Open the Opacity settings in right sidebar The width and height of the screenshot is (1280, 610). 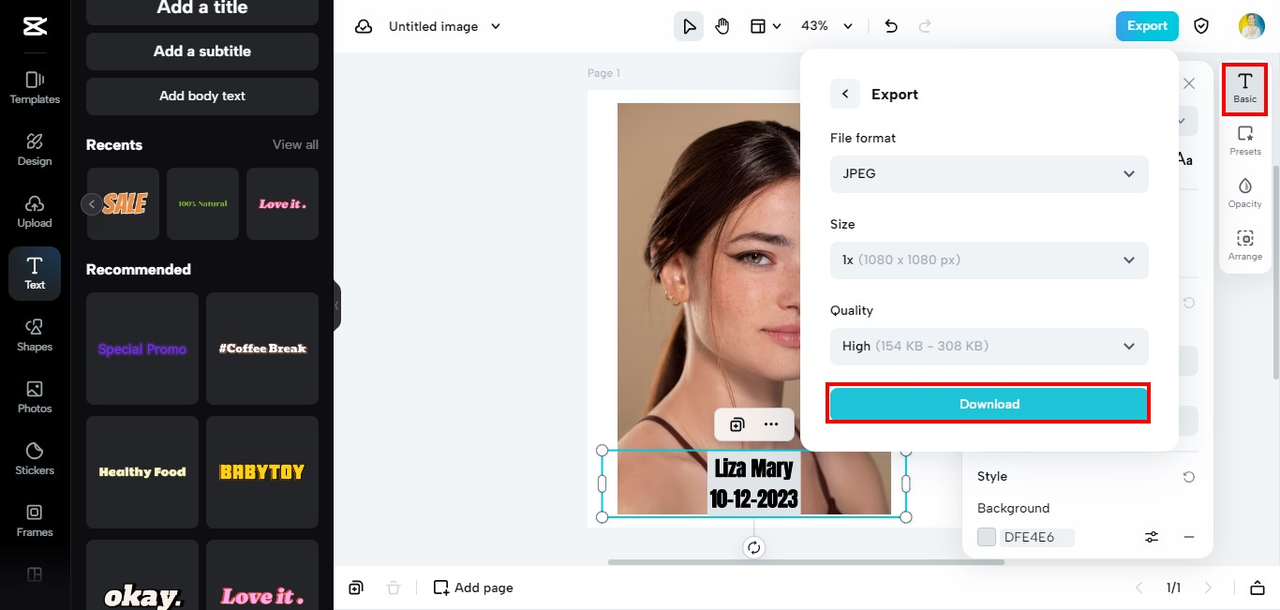point(1244,192)
